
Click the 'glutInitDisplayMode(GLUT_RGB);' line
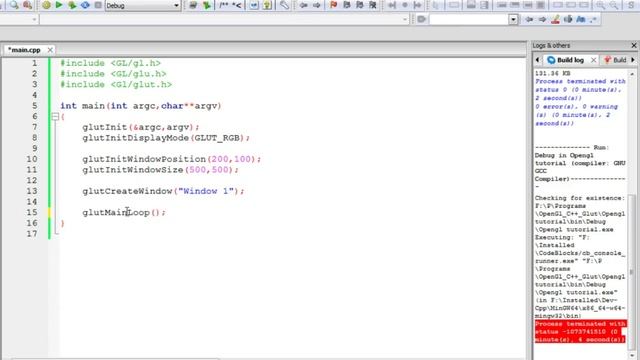pos(166,138)
